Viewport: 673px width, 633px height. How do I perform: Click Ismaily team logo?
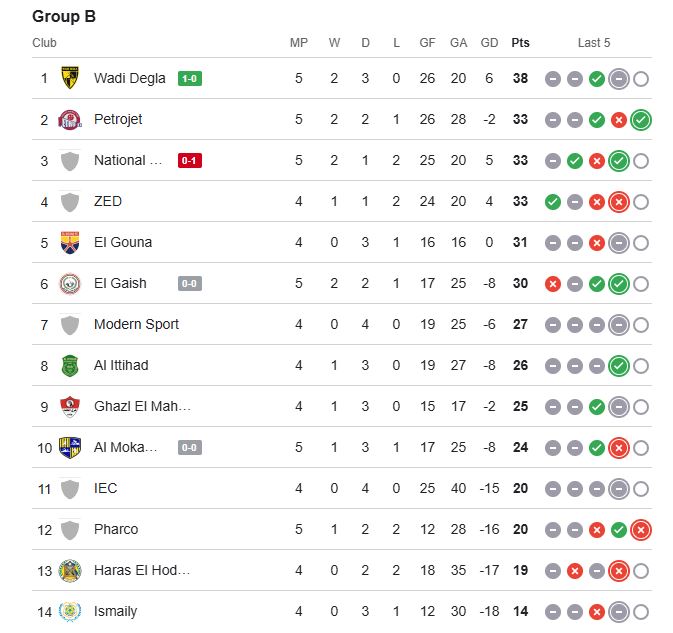pos(70,611)
